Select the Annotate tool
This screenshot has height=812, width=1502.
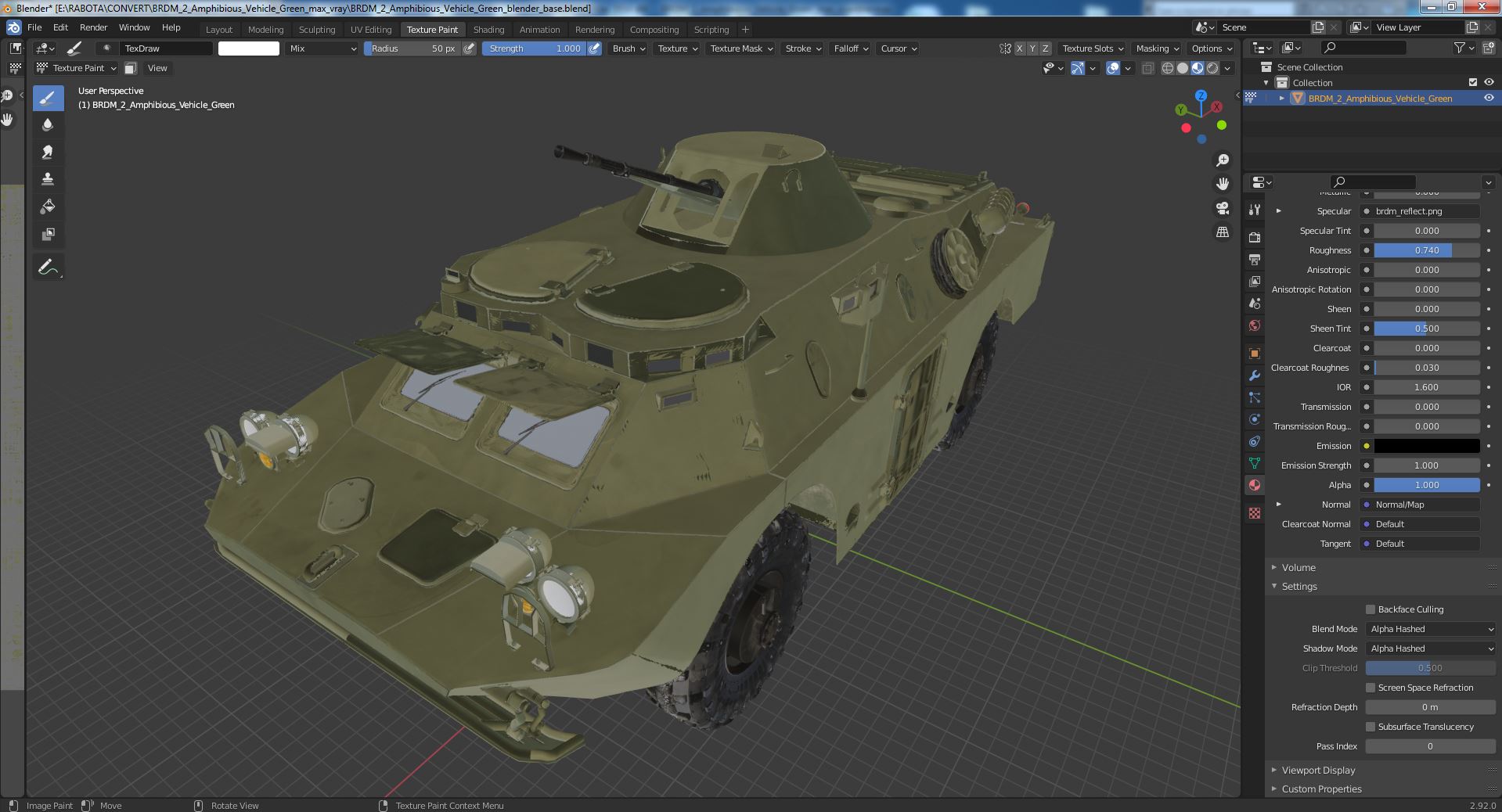tap(48, 268)
